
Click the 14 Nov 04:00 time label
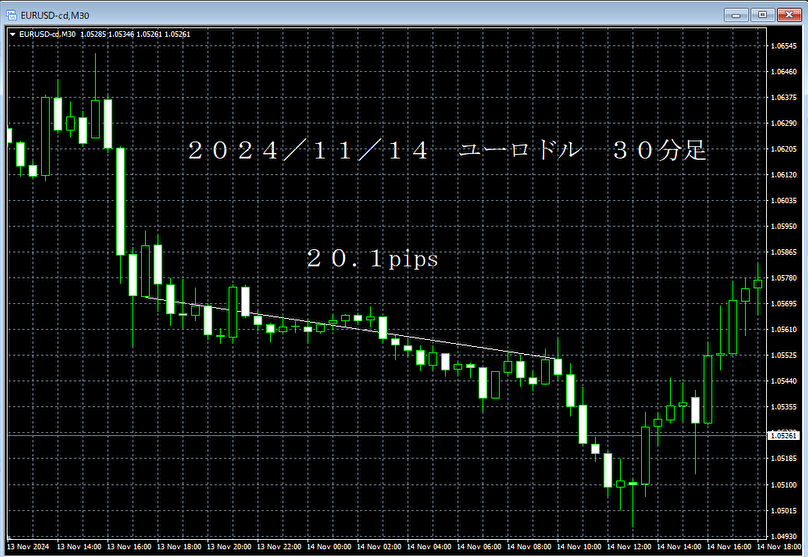tap(429, 546)
